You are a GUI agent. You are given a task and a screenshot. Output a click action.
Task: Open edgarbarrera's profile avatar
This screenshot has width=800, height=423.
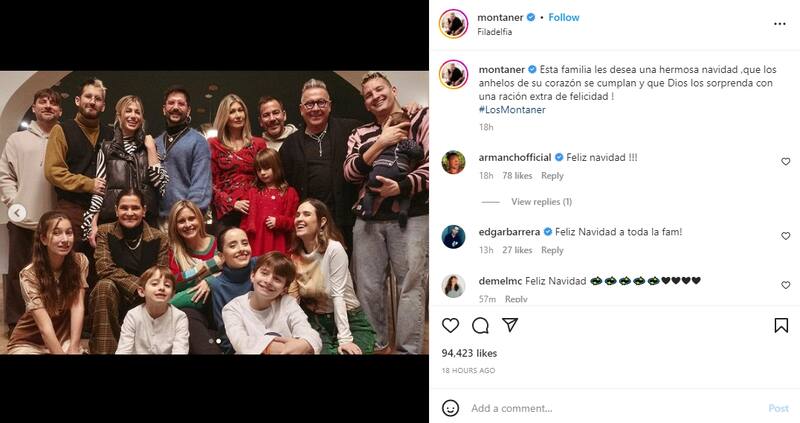point(454,237)
